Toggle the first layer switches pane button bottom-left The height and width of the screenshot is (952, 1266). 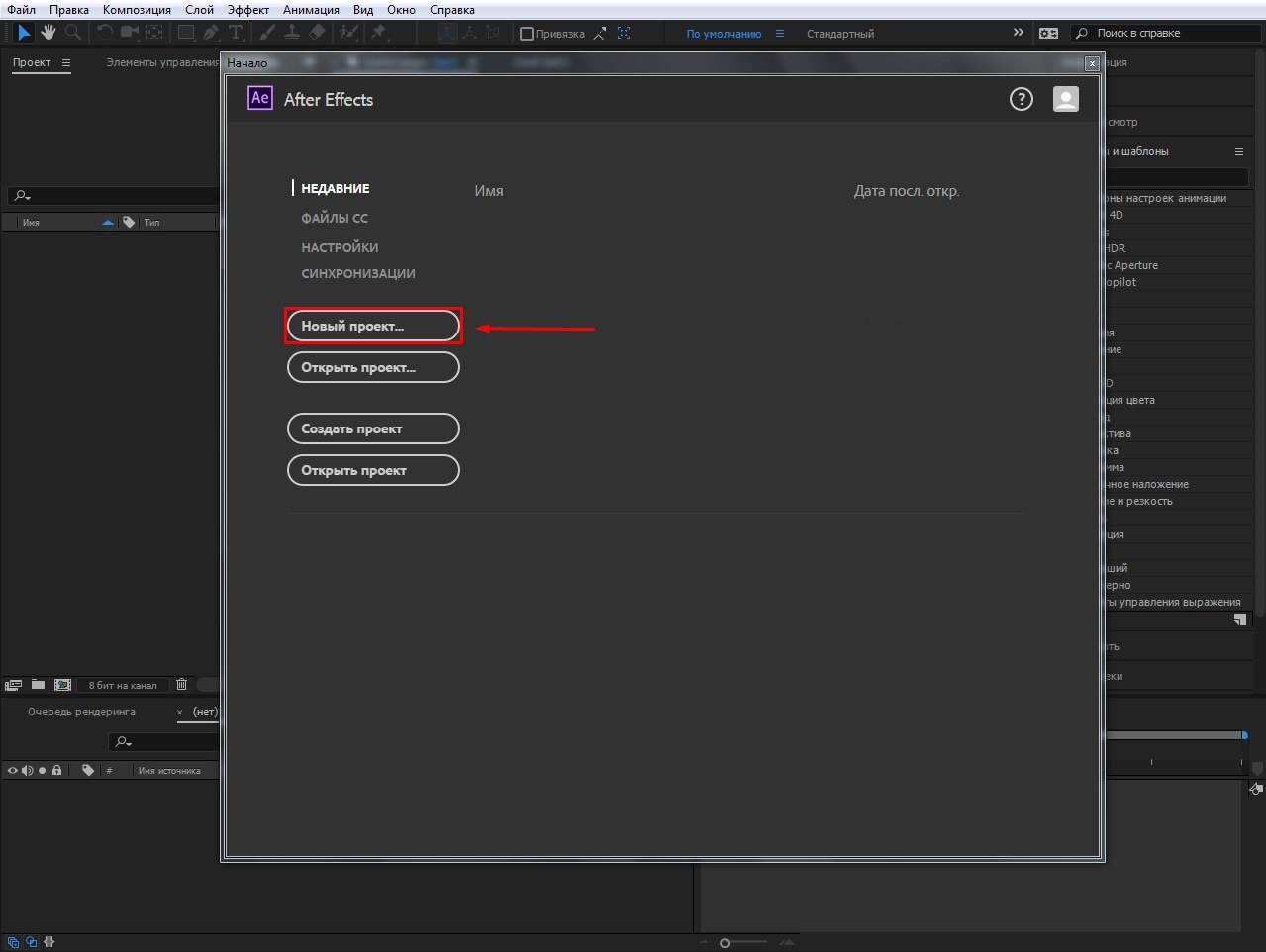point(13,942)
